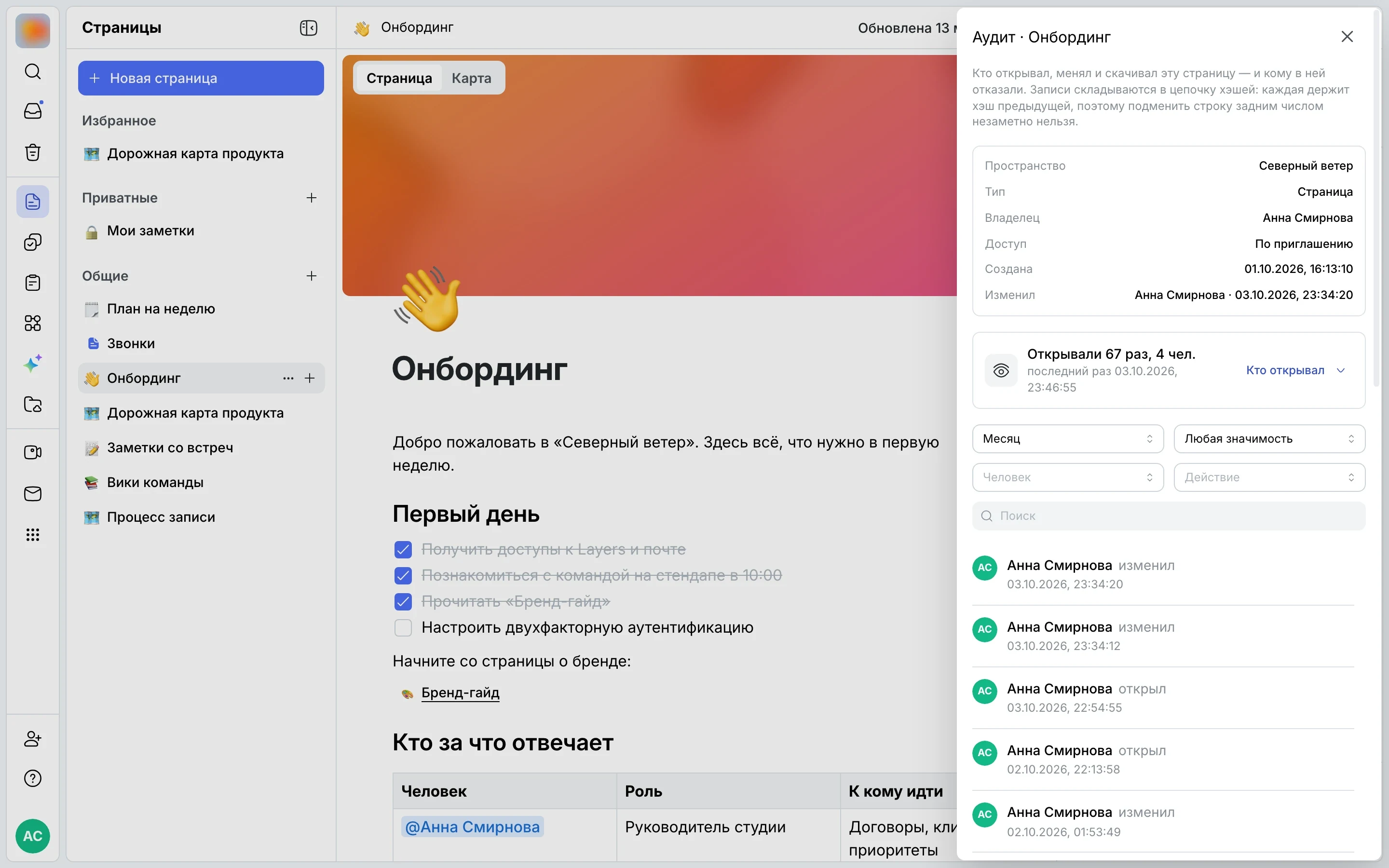Screen dimensions: 1389x868
Task: Click the audit panel scrollbar
Action: pyautogui.click(x=1376, y=198)
